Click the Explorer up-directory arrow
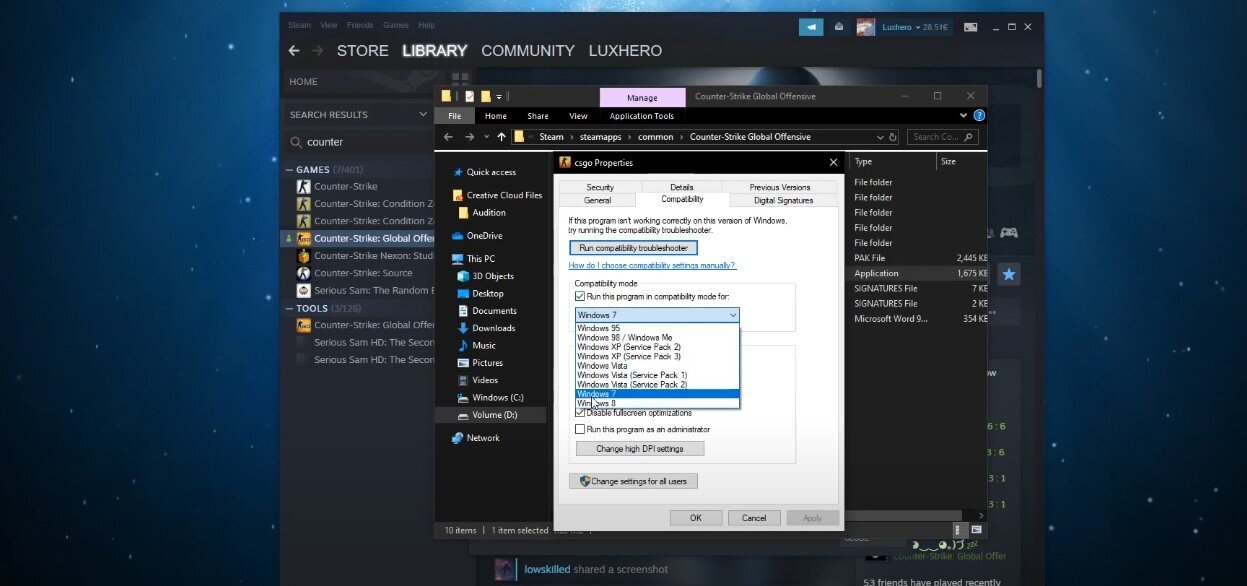1247x586 pixels. 501,137
